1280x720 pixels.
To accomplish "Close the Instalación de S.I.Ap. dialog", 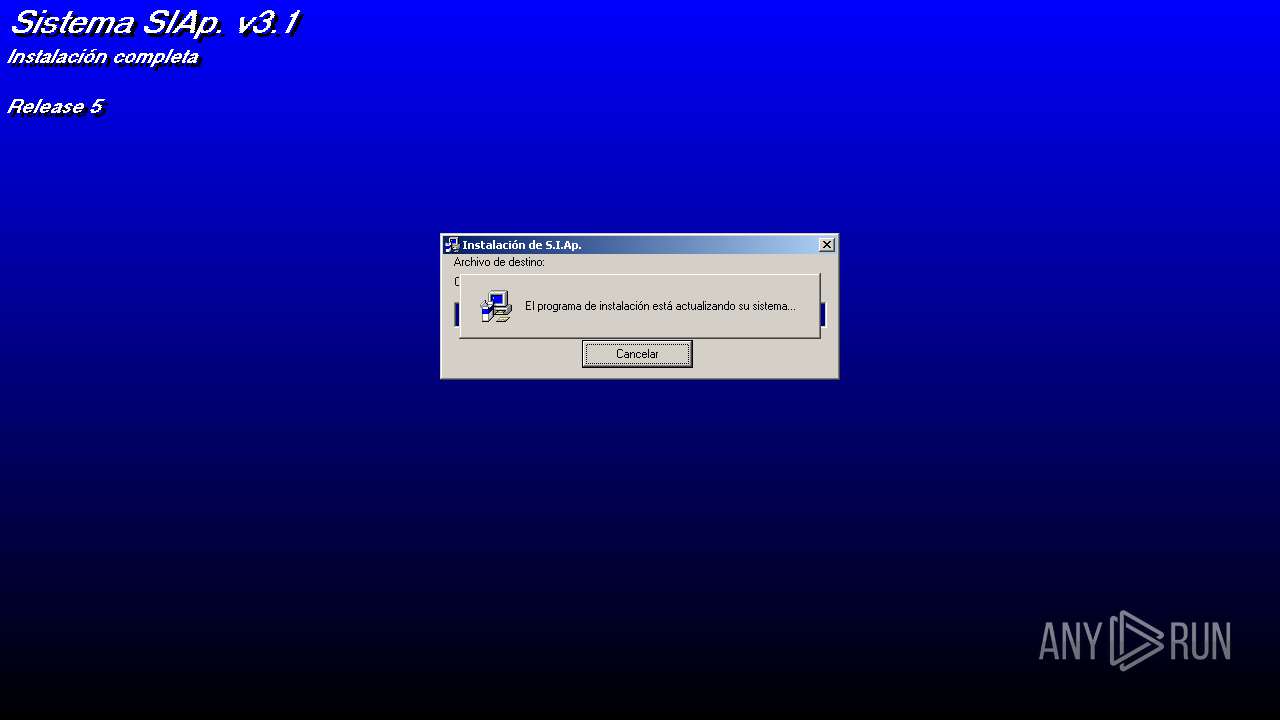I will [827, 245].
